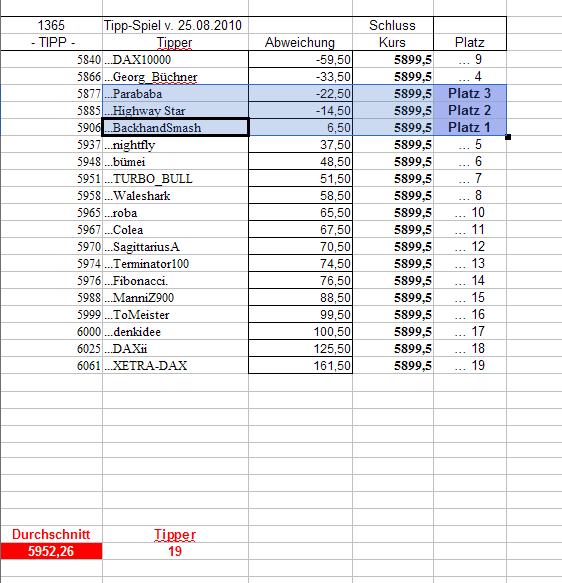This screenshot has width=562, height=583.
Task: Select the ...DAX10000 tipper cell
Action: pyautogui.click(x=175, y=59)
